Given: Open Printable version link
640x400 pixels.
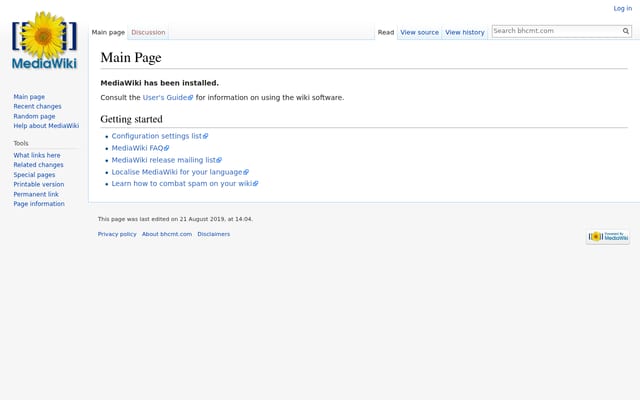Looking at the screenshot, I should [x=39, y=184].
